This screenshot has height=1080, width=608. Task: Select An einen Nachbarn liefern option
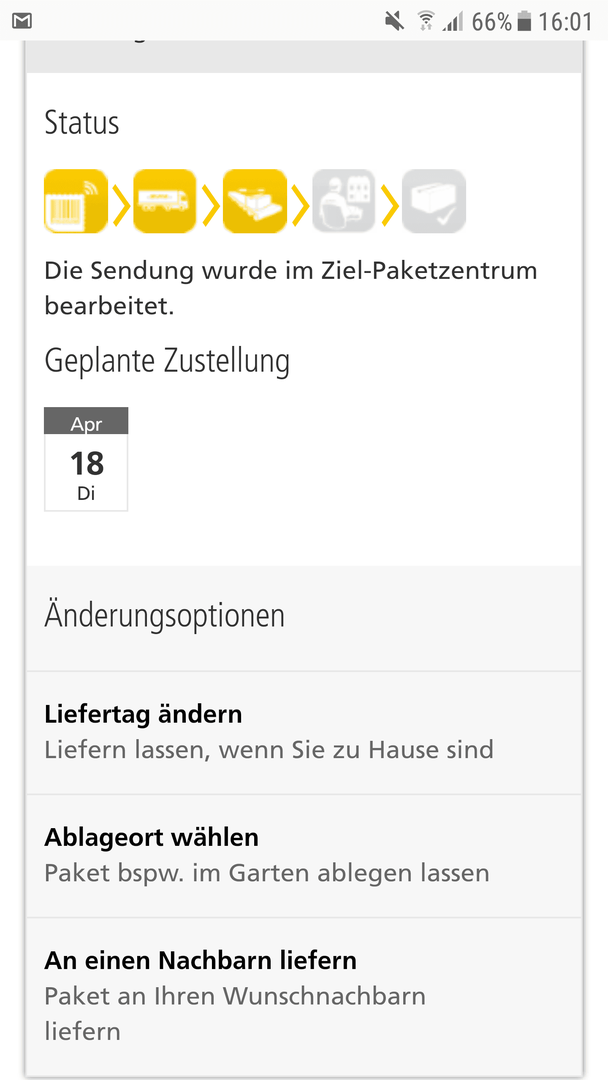[304, 997]
